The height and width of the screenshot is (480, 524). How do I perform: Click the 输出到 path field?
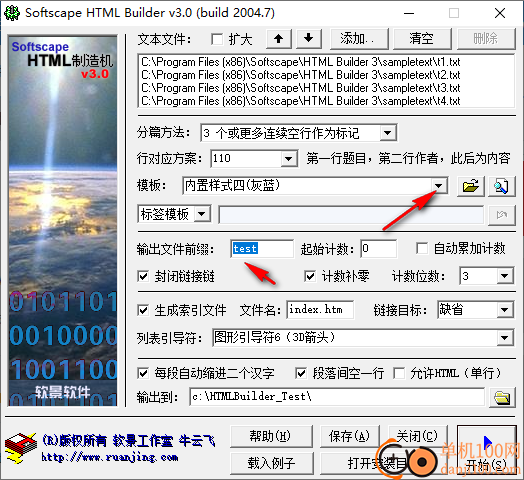click(337, 397)
